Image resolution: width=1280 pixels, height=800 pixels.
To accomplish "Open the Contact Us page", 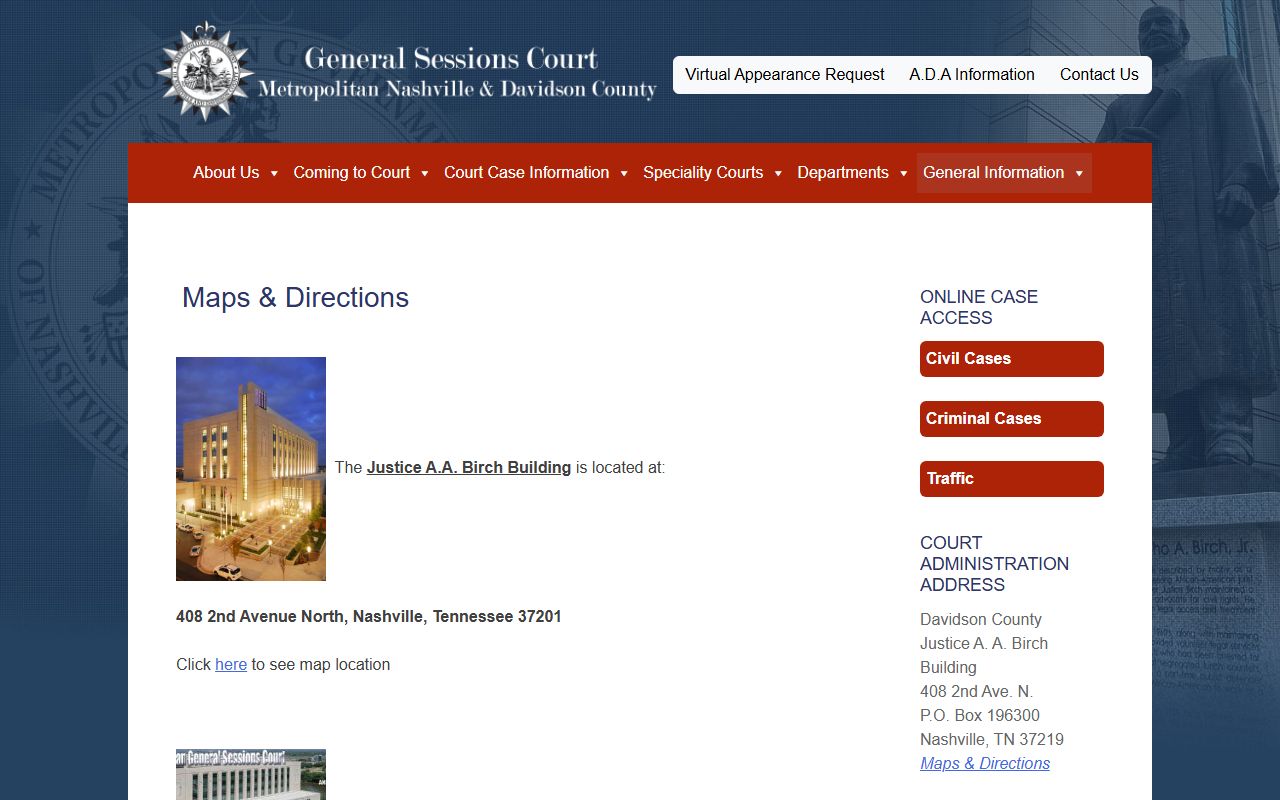I will [1099, 75].
